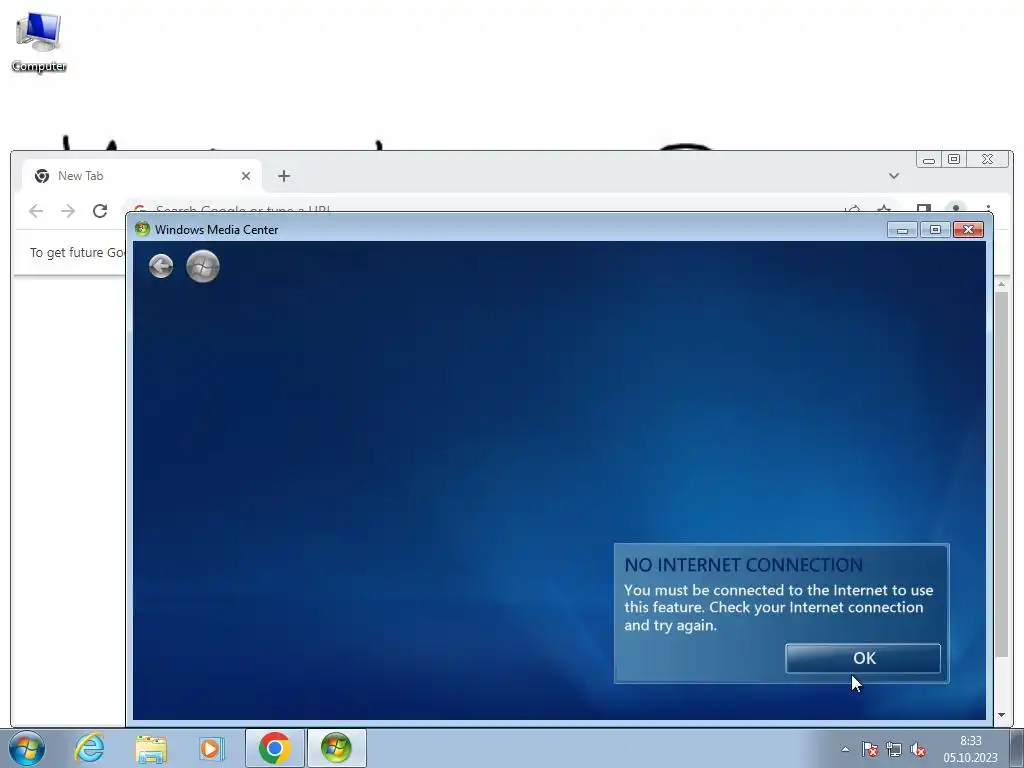Maximize the Chrome window

tap(954, 159)
